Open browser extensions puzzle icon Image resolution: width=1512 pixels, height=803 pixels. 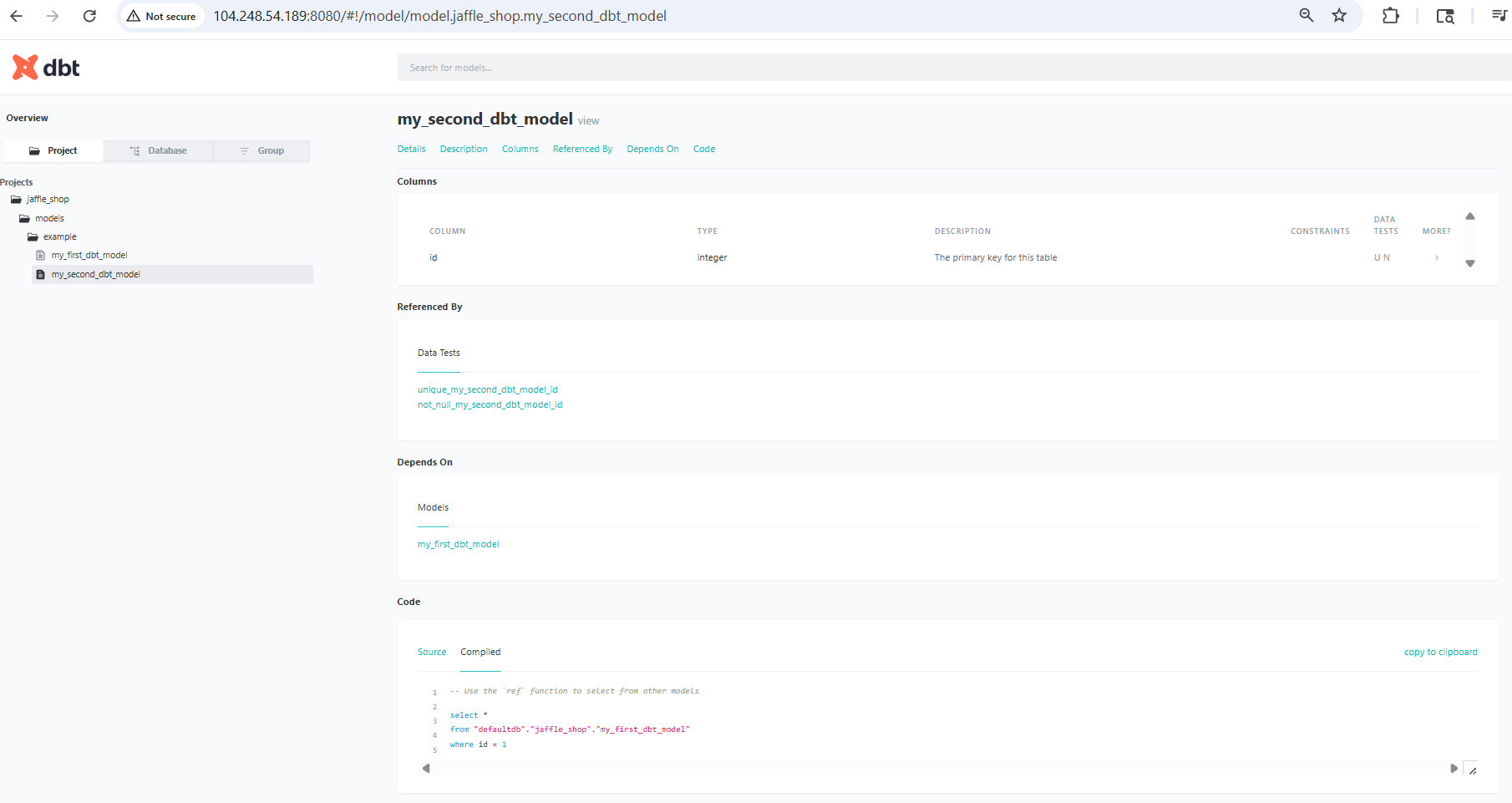click(1390, 16)
